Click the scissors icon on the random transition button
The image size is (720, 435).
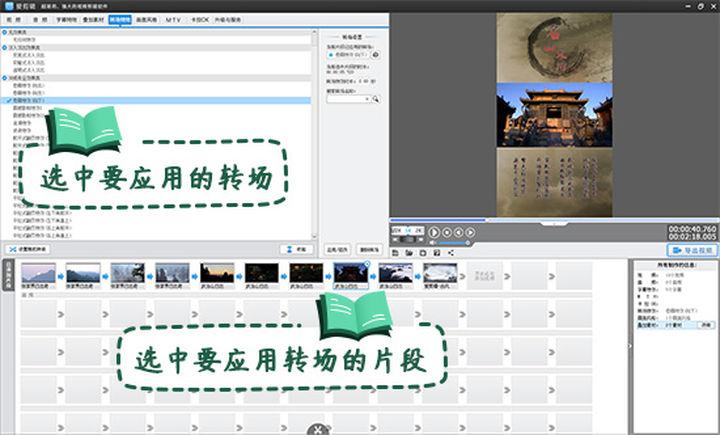(13, 249)
